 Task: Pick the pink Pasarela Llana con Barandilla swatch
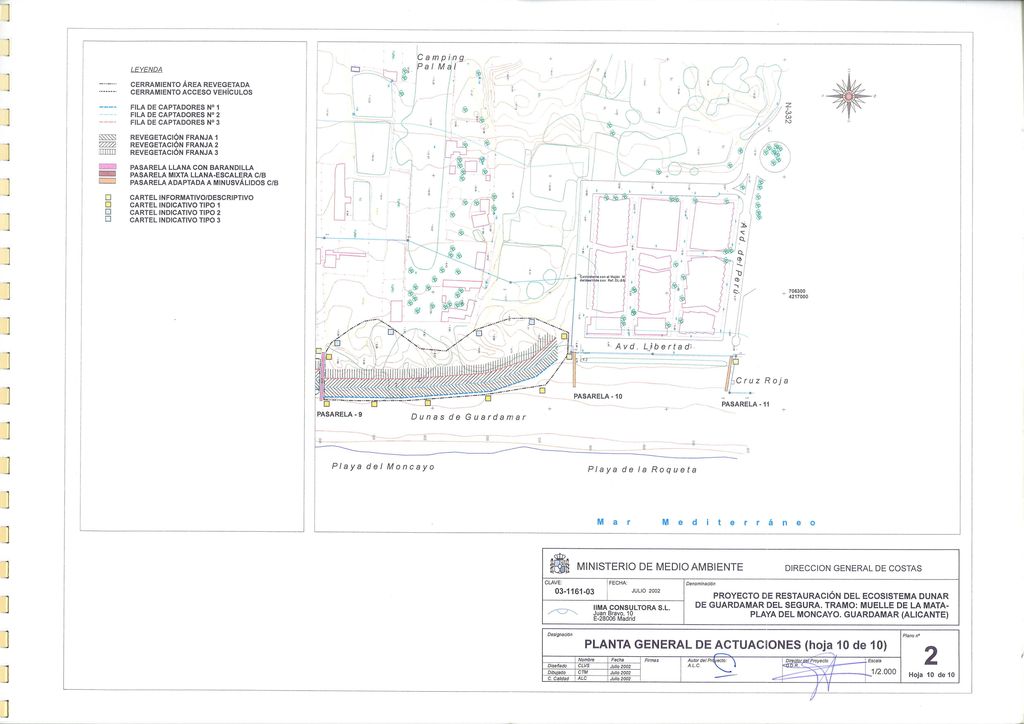click(109, 167)
